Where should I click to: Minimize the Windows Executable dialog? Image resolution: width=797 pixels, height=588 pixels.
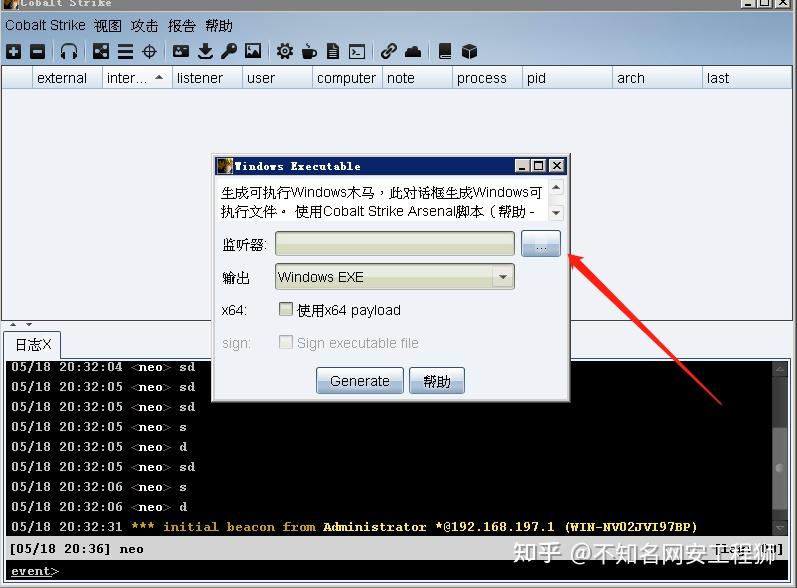pos(522,166)
